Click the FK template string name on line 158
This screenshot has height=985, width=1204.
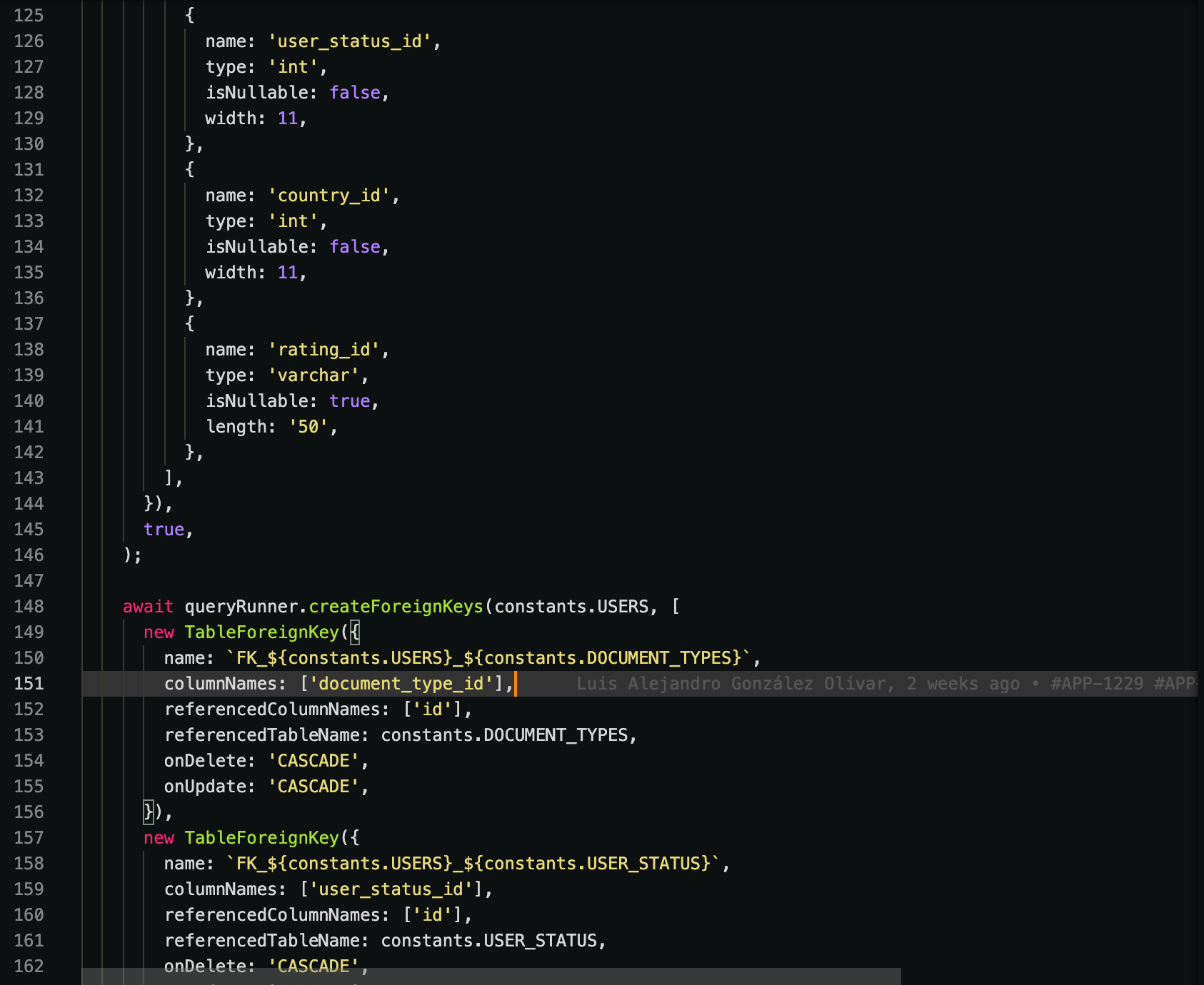[x=473, y=864]
